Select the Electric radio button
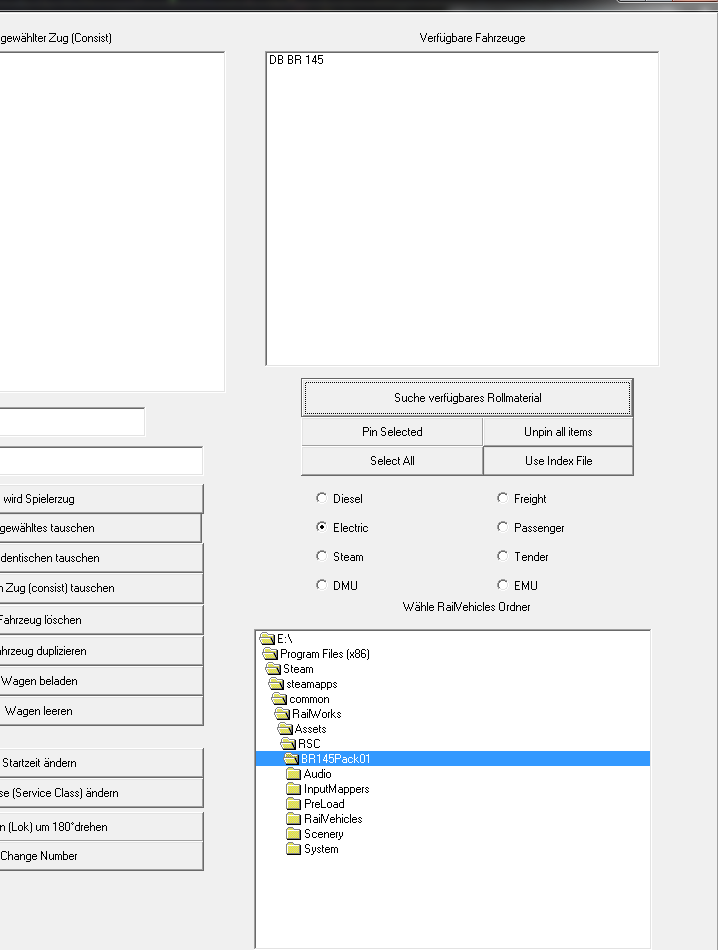The height and width of the screenshot is (950, 718). (321, 527)
